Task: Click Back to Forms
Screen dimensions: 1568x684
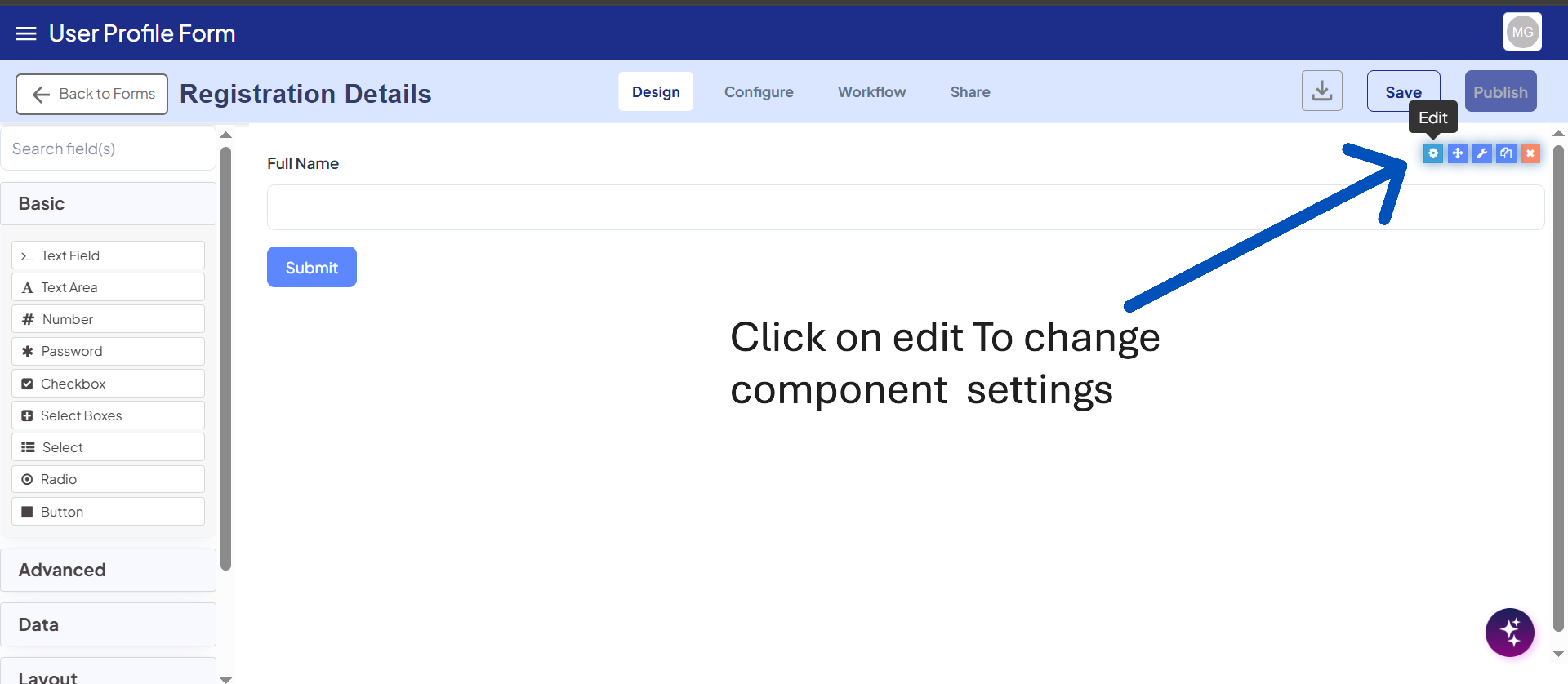Action: (x=91, y=94)
